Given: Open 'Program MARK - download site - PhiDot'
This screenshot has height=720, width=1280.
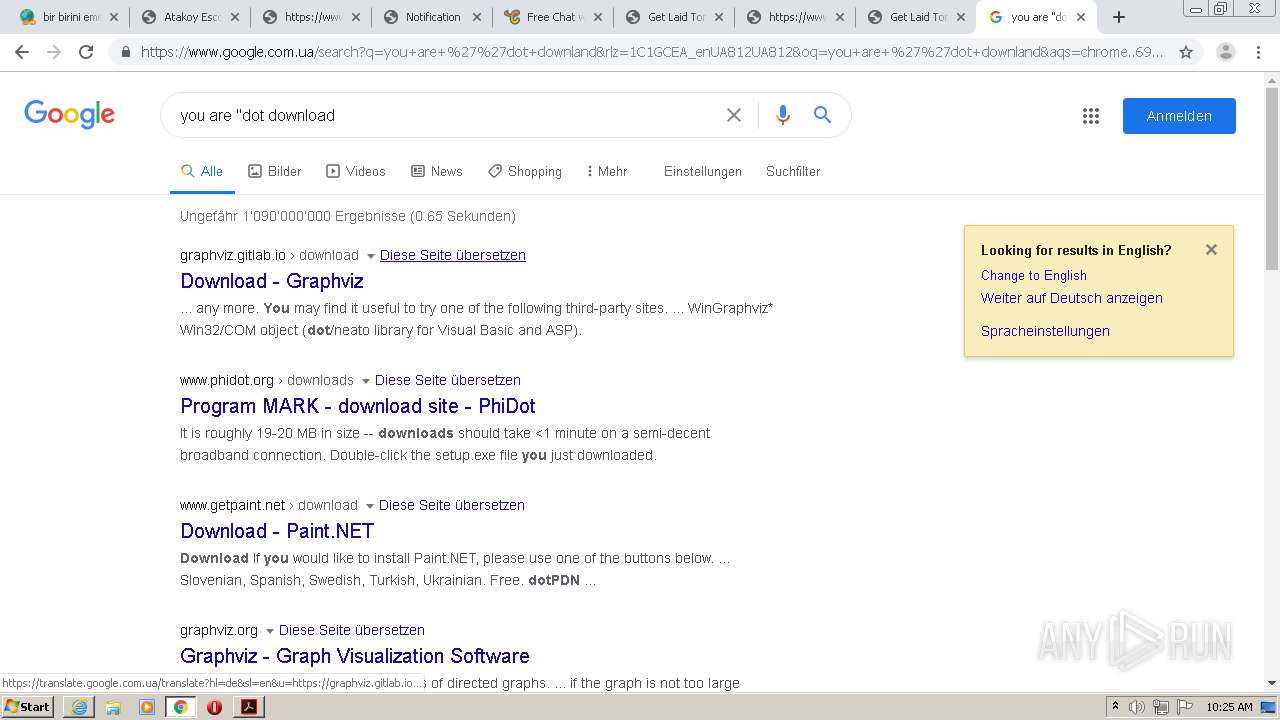Looking at the screenshot, I should 358,406.
